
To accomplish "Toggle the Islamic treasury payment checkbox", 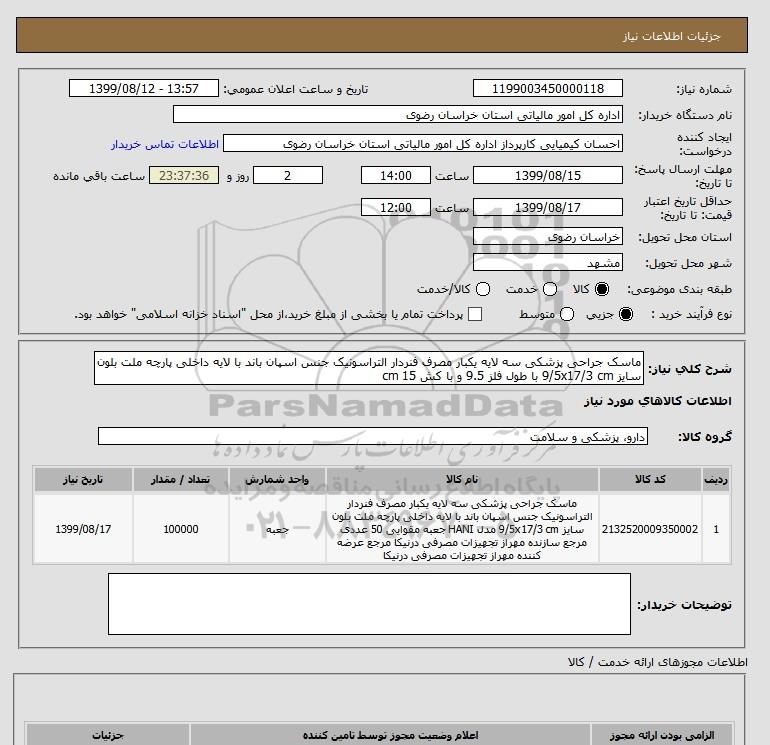I will coord(475,314).
